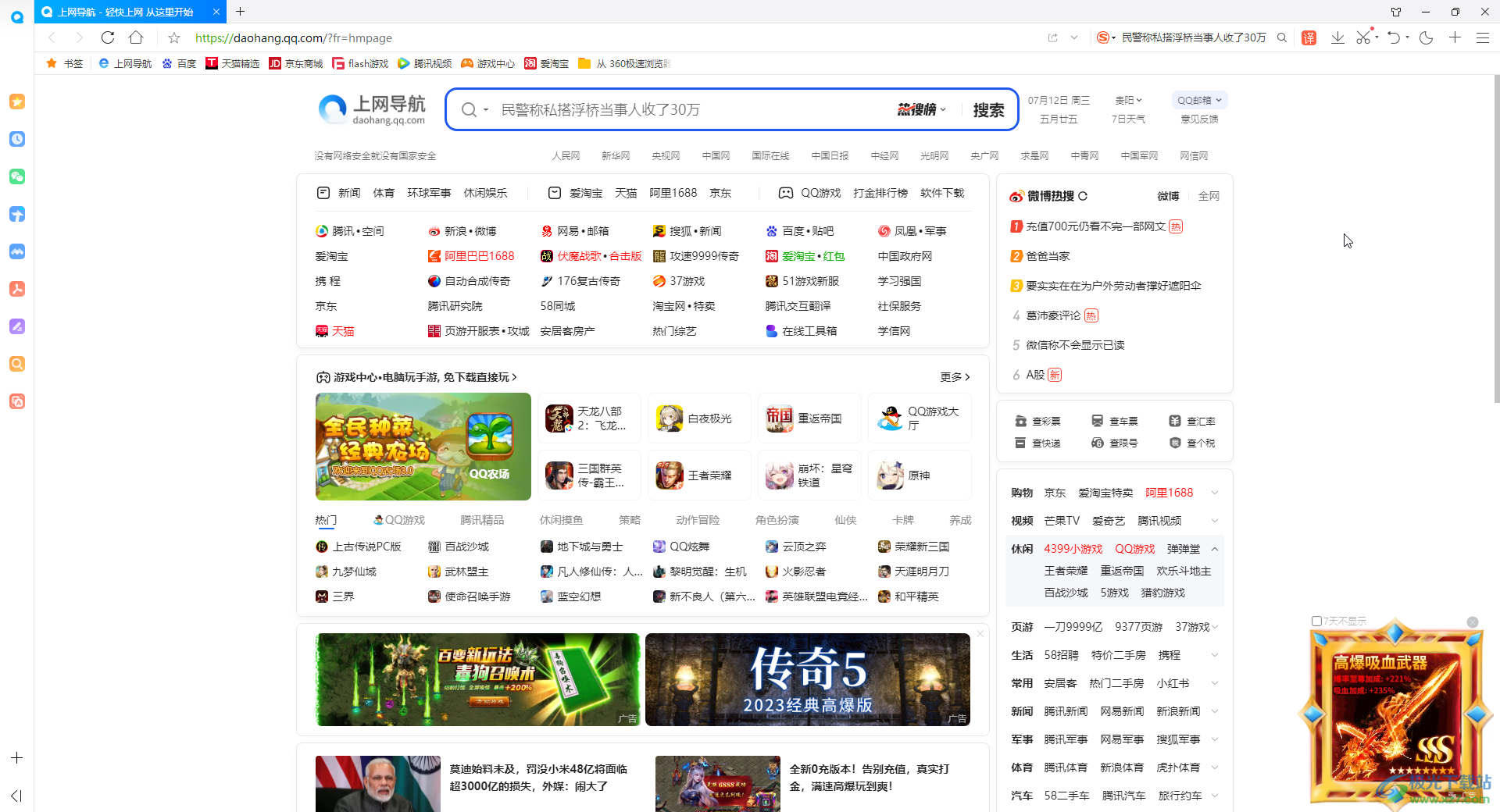Collapse the 休闲 category row
The width and height of the screenshot is (1500, 812).
(1215, 549)
